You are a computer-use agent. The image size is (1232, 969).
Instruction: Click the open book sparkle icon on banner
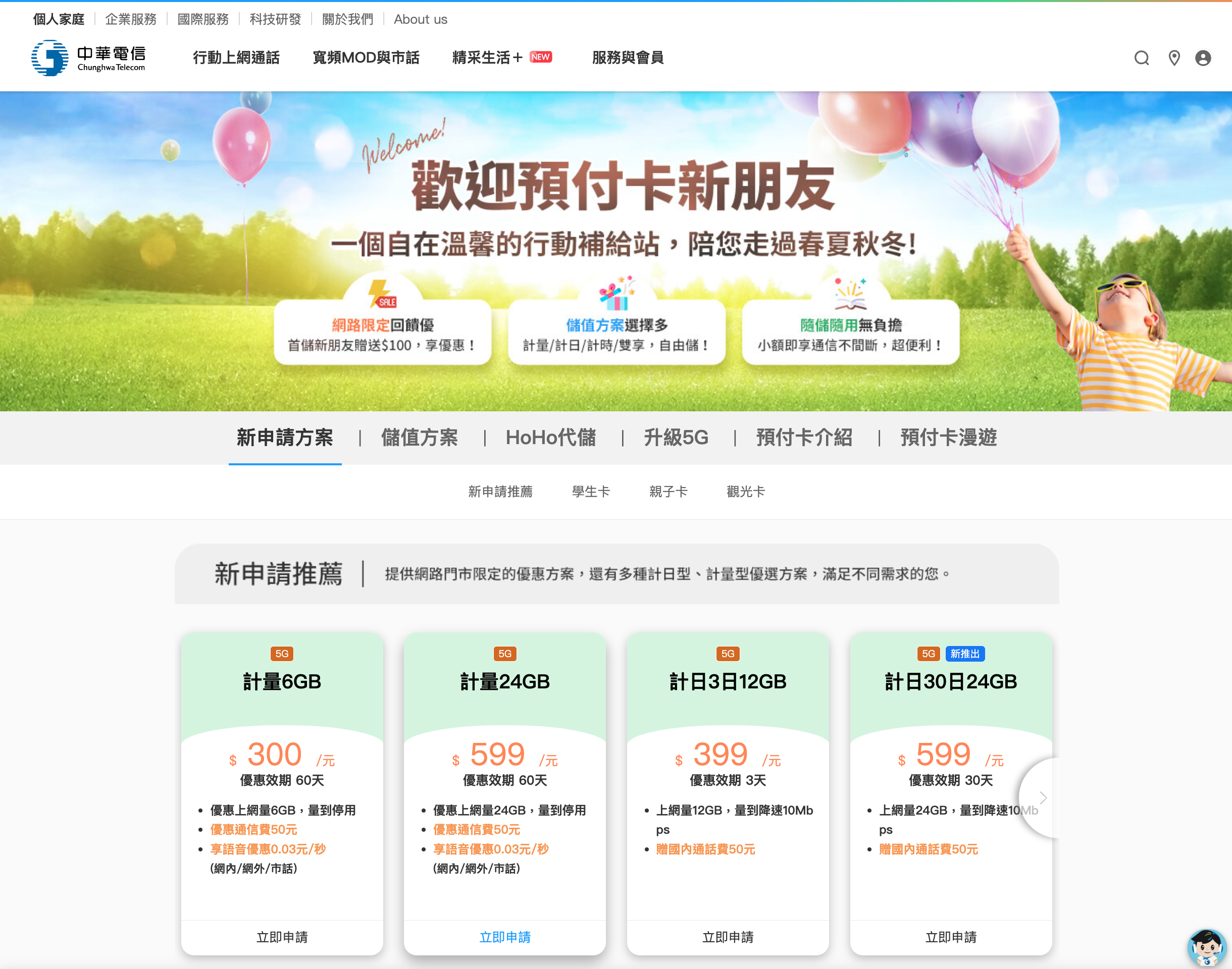(x=850, y=293)
